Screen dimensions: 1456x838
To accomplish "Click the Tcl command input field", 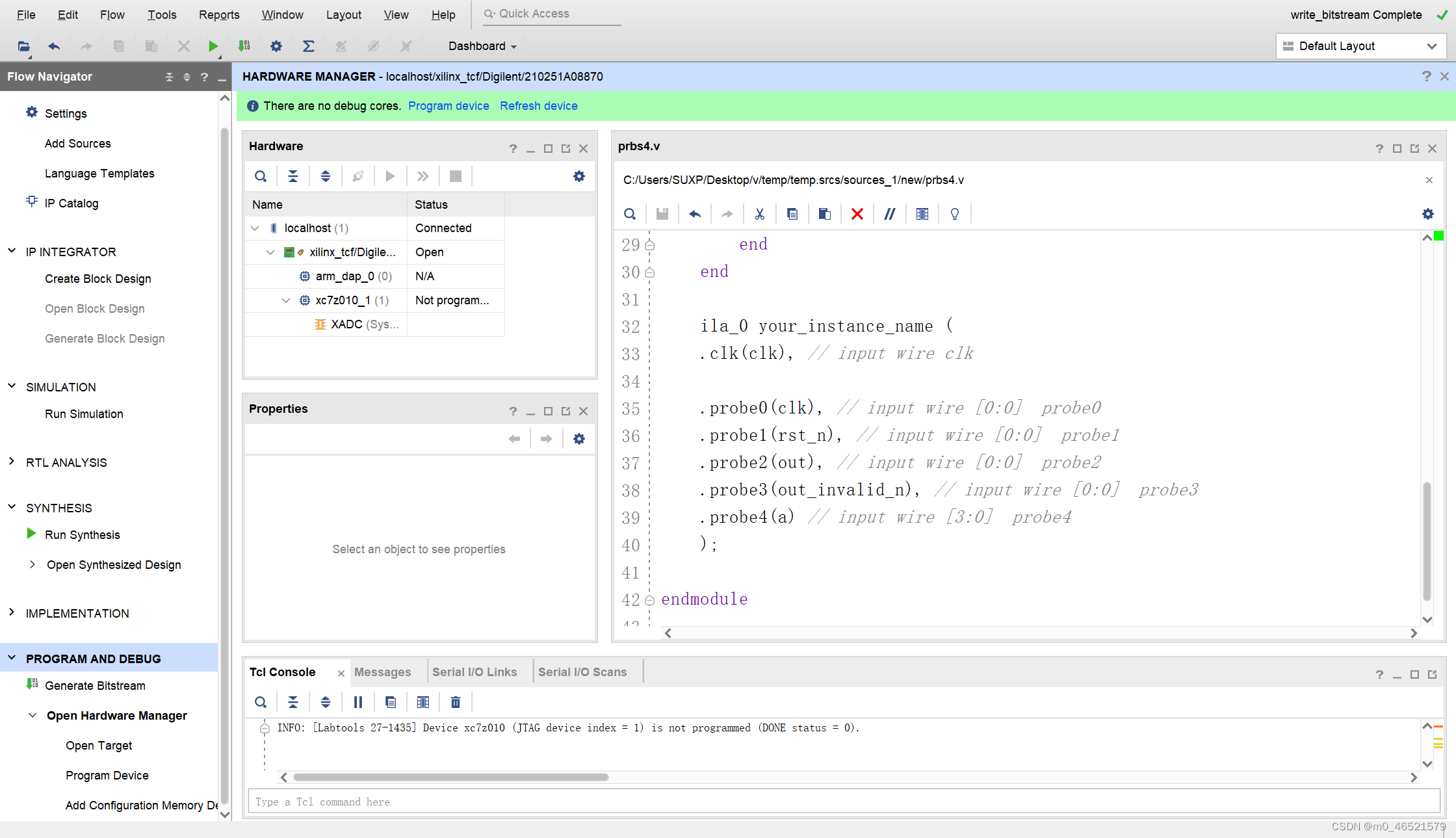I will click(842, 802).
